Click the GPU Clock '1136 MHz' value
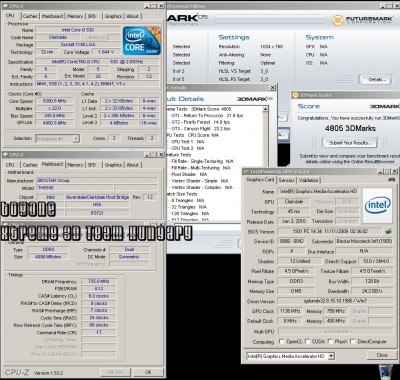The height and width of the screenshot is (380, 400). tap(290, 311)
